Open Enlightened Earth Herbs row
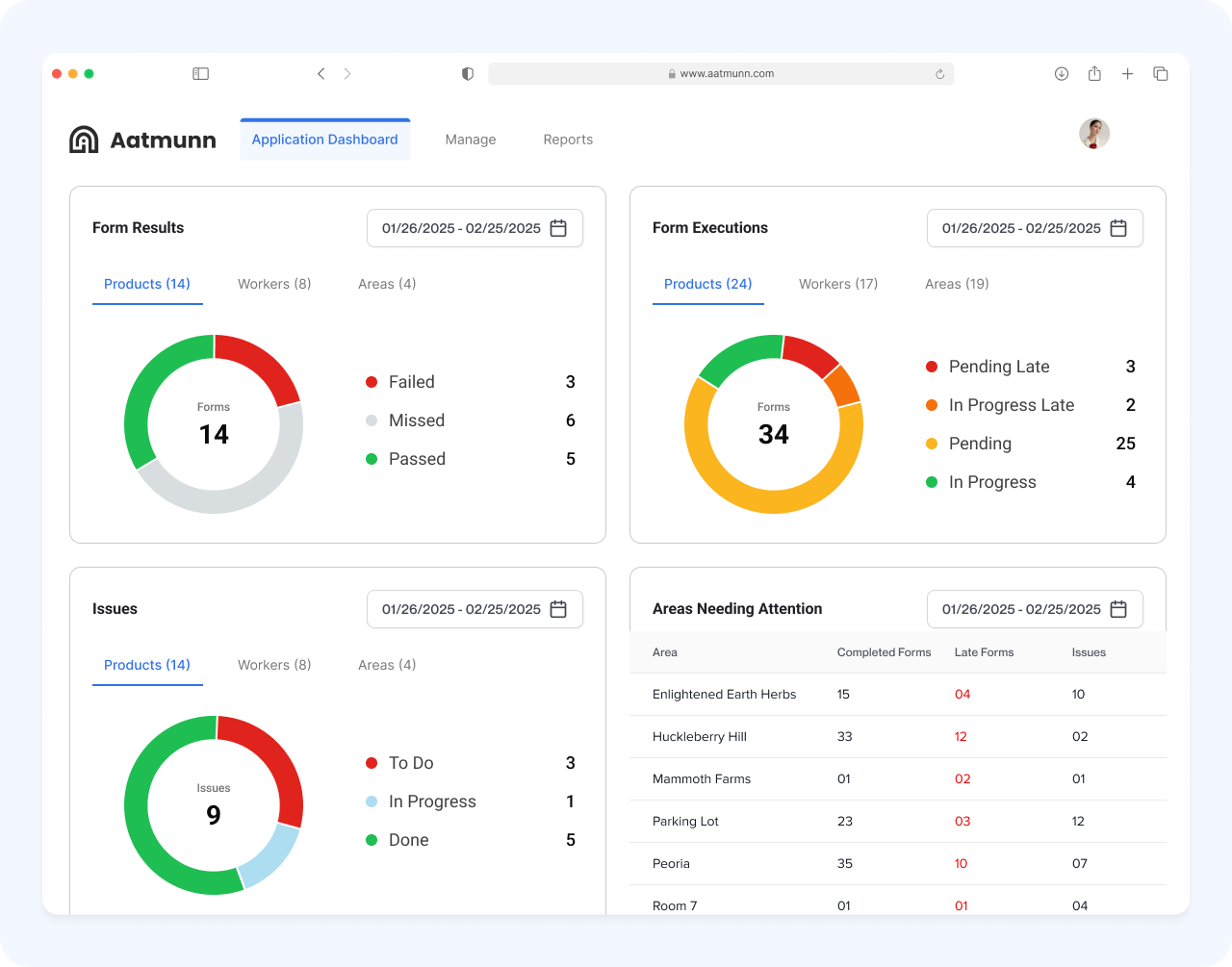This screenshot has width=1232, height=967. [x=898, y=695]
